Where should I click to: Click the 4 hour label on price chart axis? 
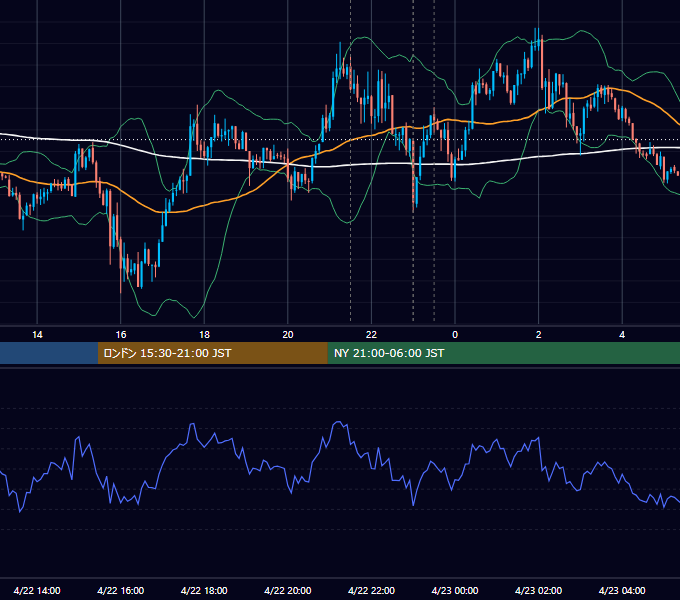point(622,335)
